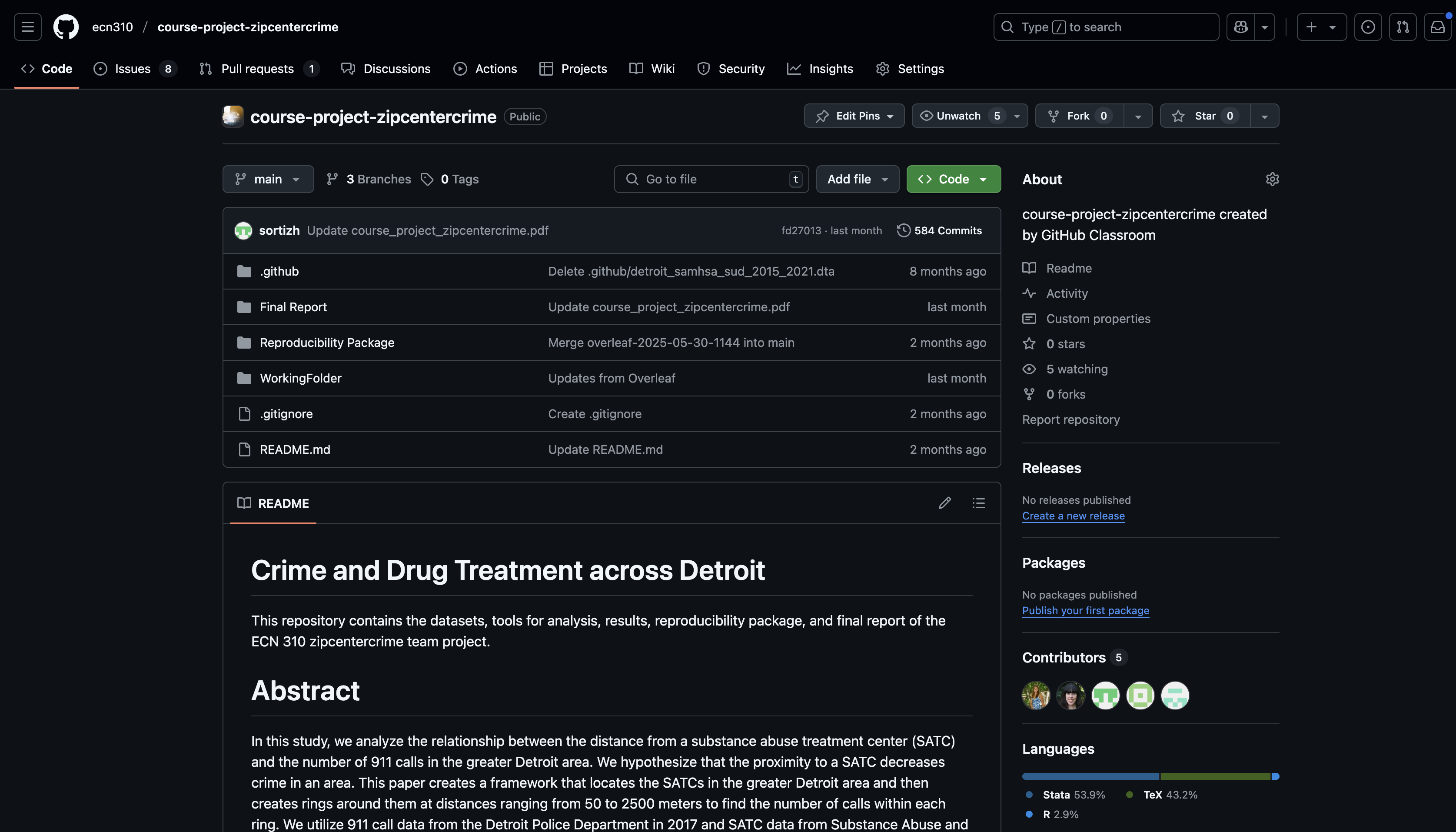Click the .github folder icon

tap(244, 271)
